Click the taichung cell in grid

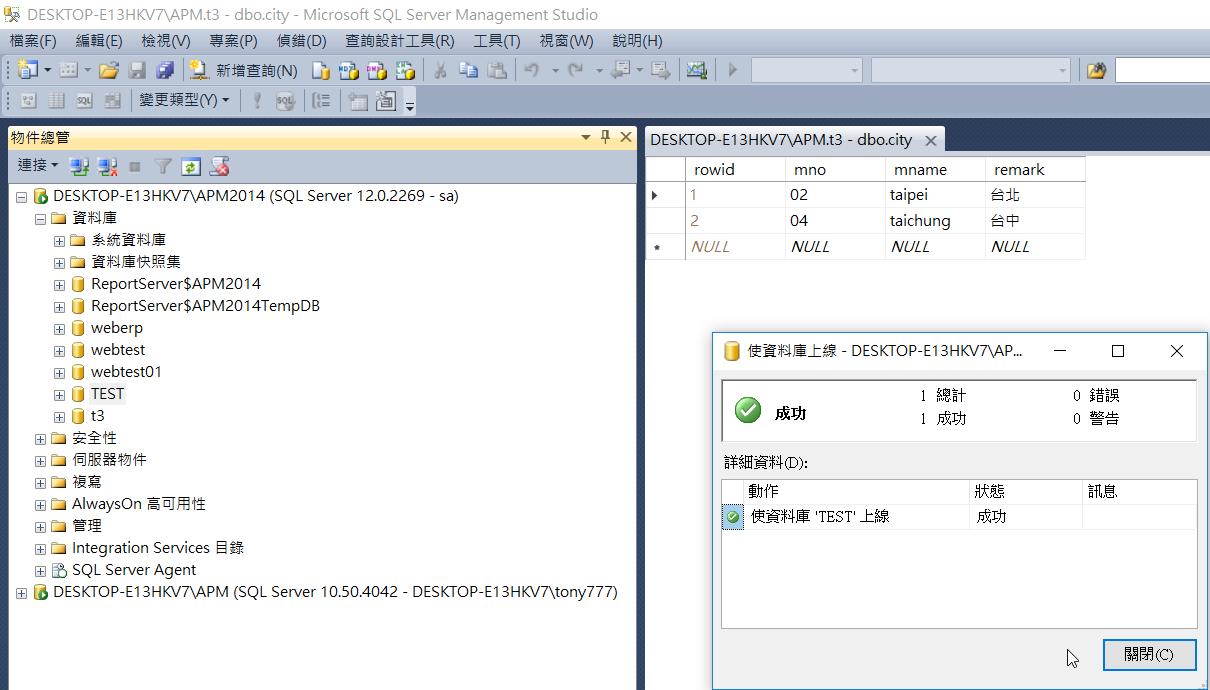point(935,221)
